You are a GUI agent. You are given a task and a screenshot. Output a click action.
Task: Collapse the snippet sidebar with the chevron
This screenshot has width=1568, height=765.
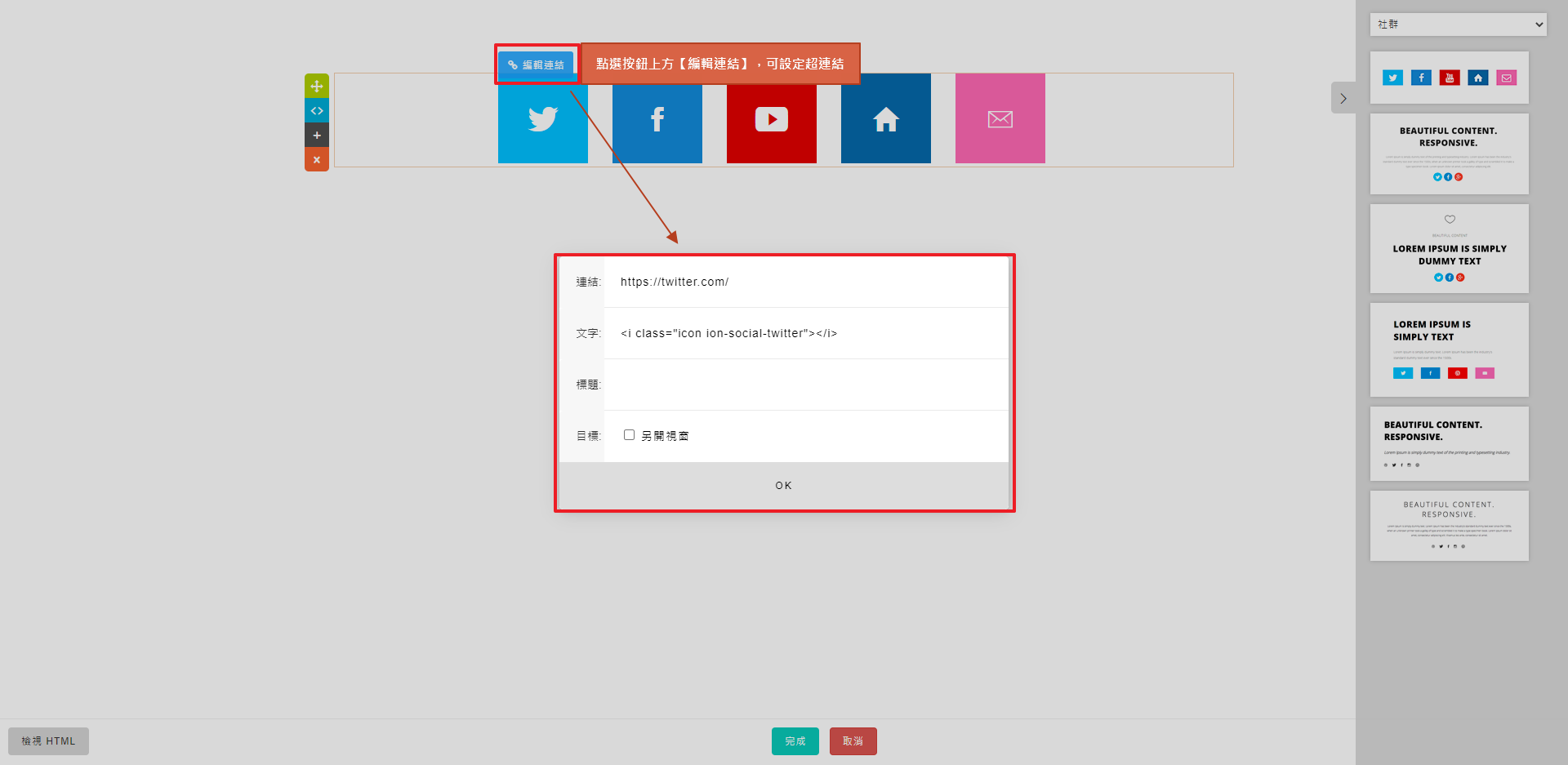pyautogui.click(x=1343, y=98)
